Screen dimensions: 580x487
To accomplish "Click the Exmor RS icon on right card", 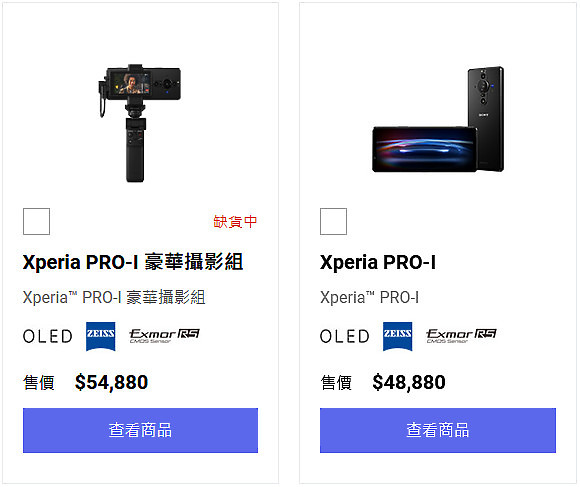I will coord(461,336).
